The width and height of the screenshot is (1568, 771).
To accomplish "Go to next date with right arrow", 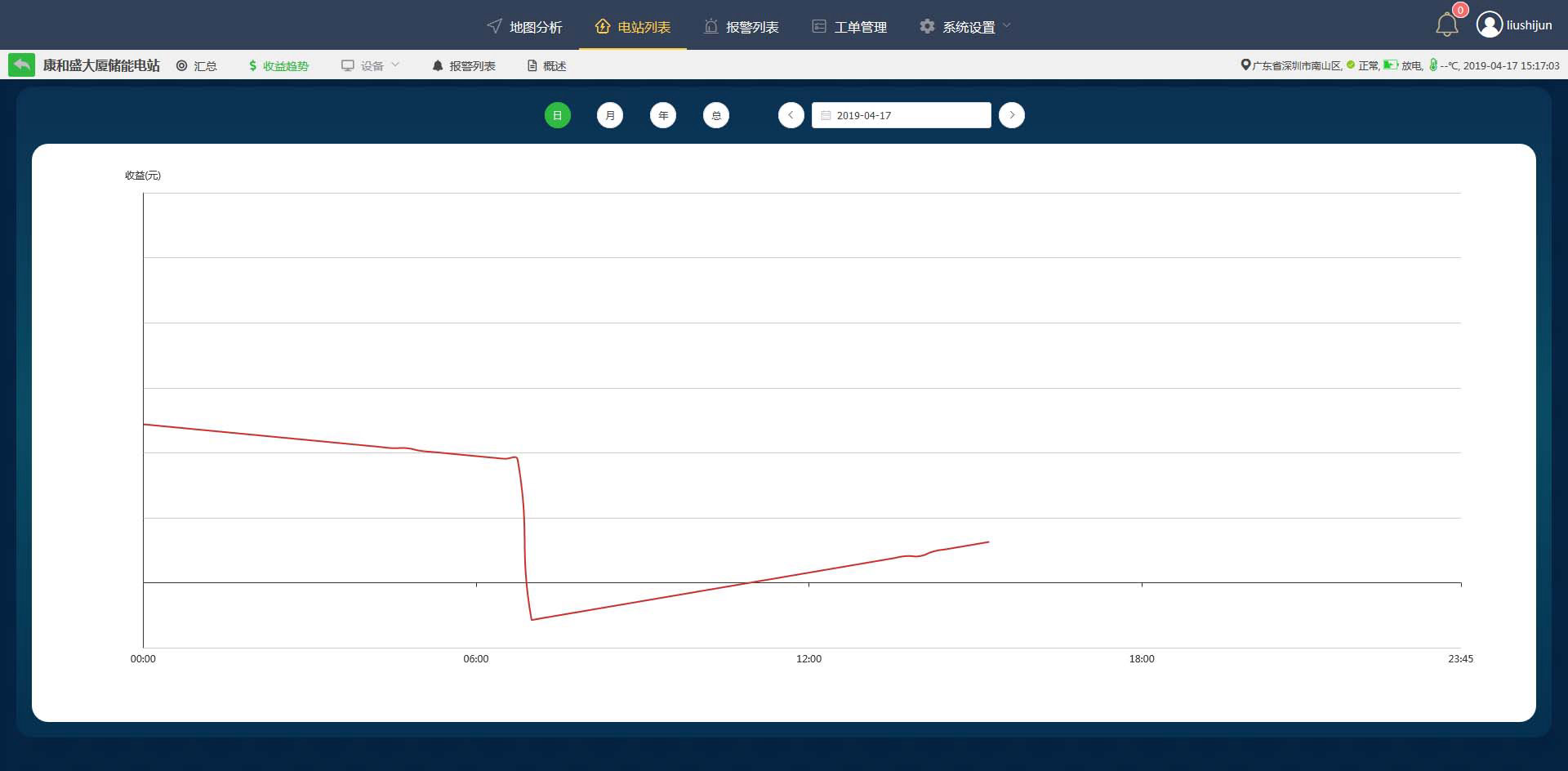I will pyautogui.click(x=1012, y=115).
